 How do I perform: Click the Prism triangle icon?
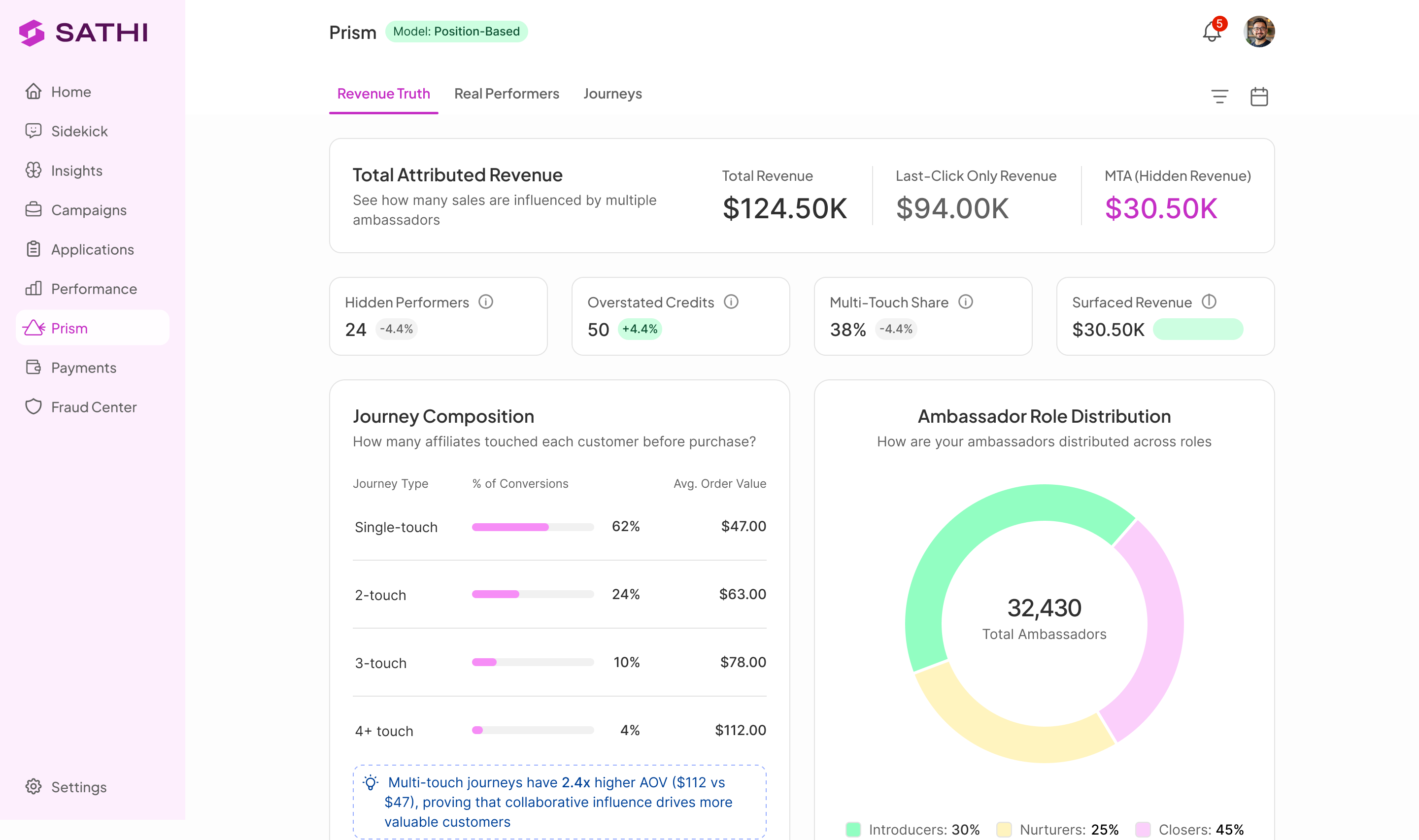34,328
